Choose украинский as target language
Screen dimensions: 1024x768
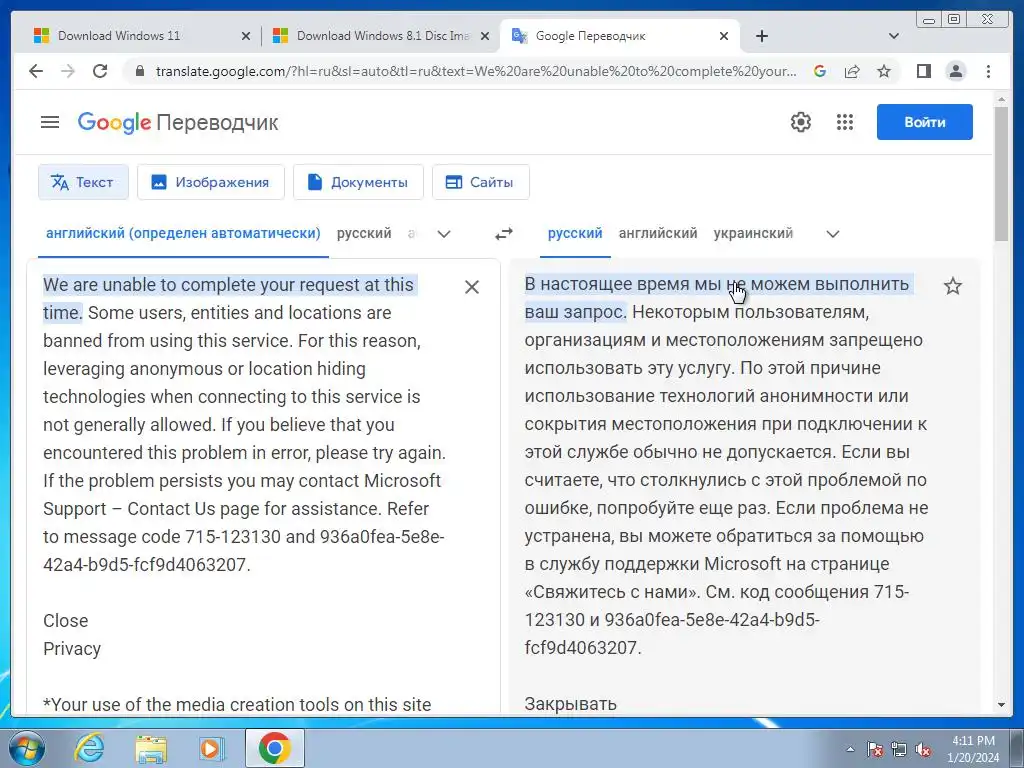click(x=753, y=233)
